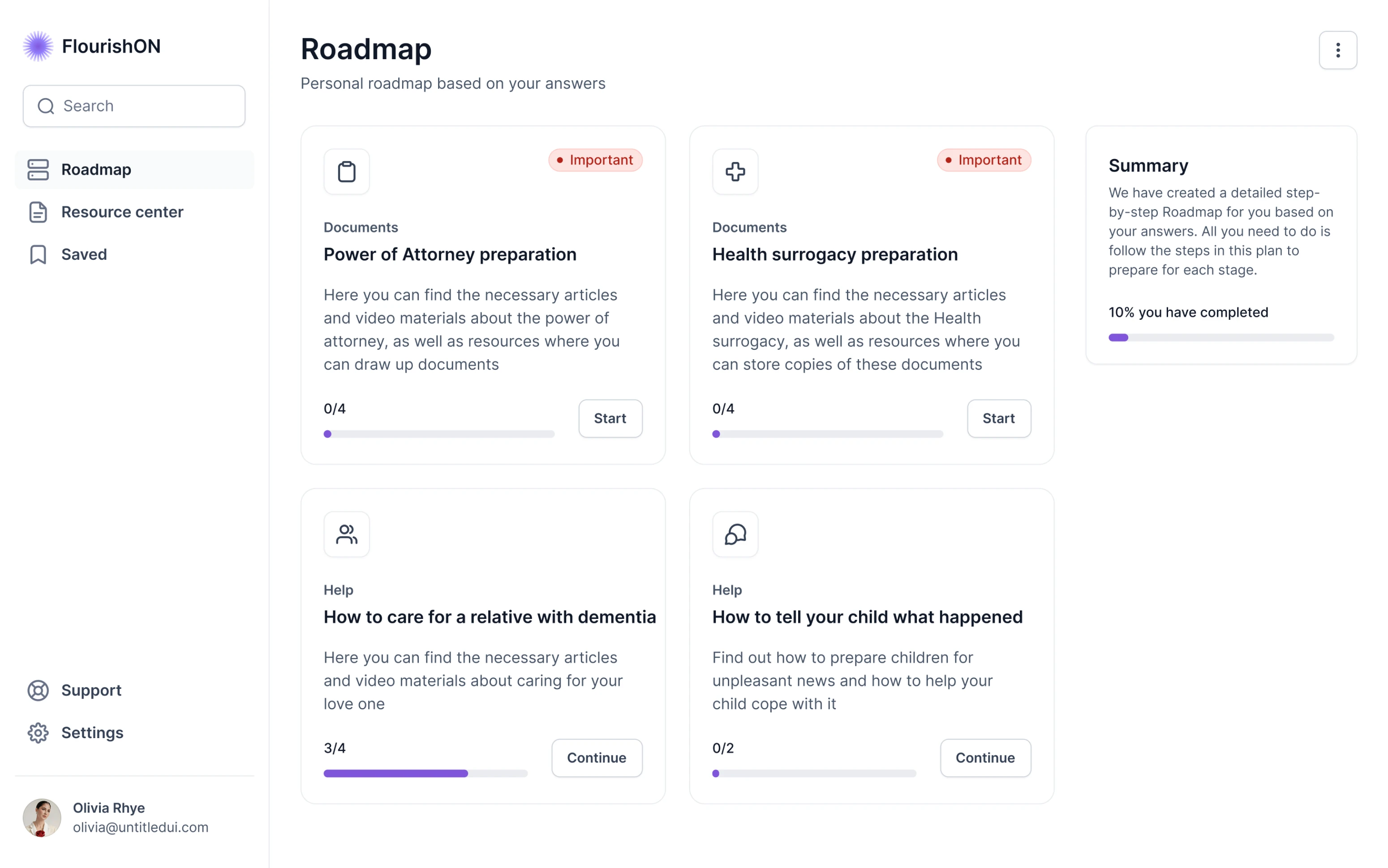This screenshot has width=1388, height=868.
Task: Open the three-dot options menu
Action: click(1337, 50)
